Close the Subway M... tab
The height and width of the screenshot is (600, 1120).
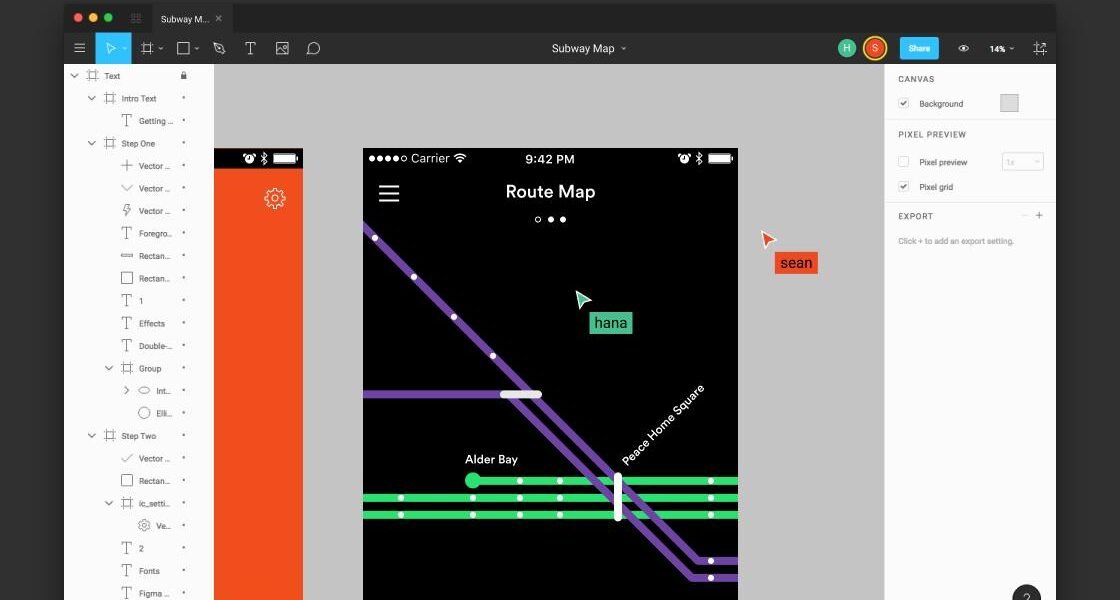click(219, 19)
